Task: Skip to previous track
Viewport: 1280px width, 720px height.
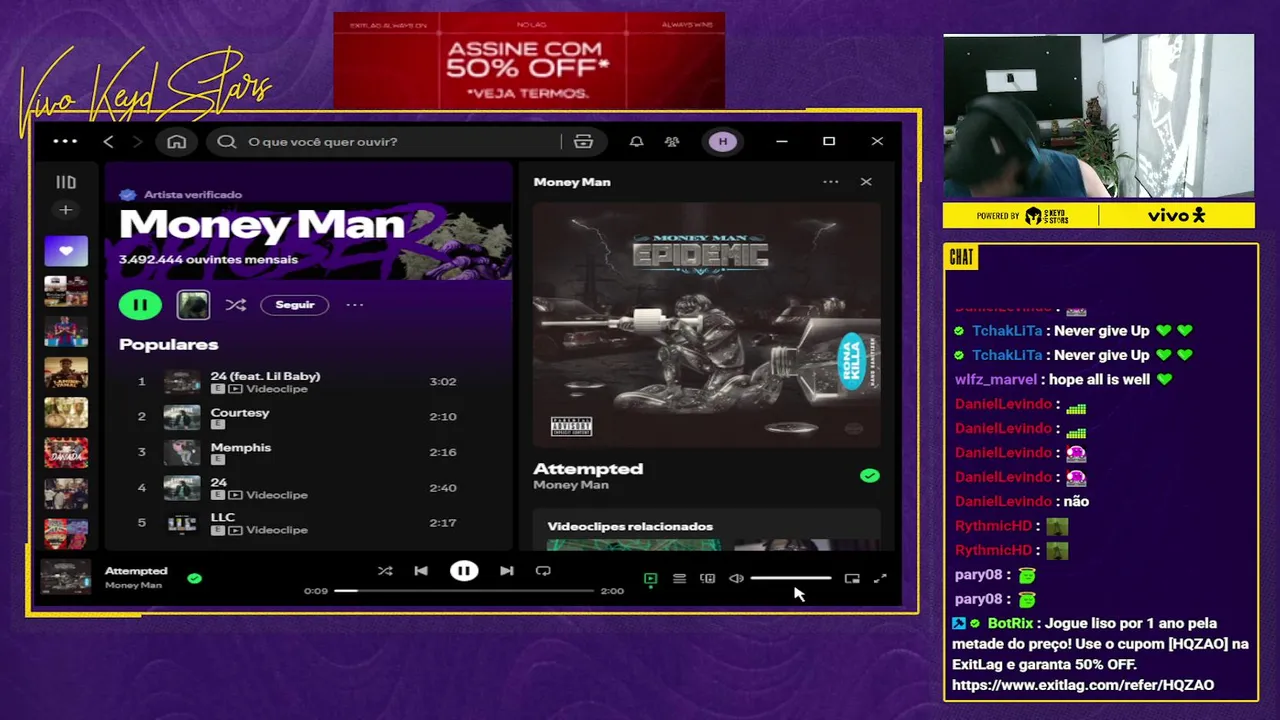Action: (421, 571)
